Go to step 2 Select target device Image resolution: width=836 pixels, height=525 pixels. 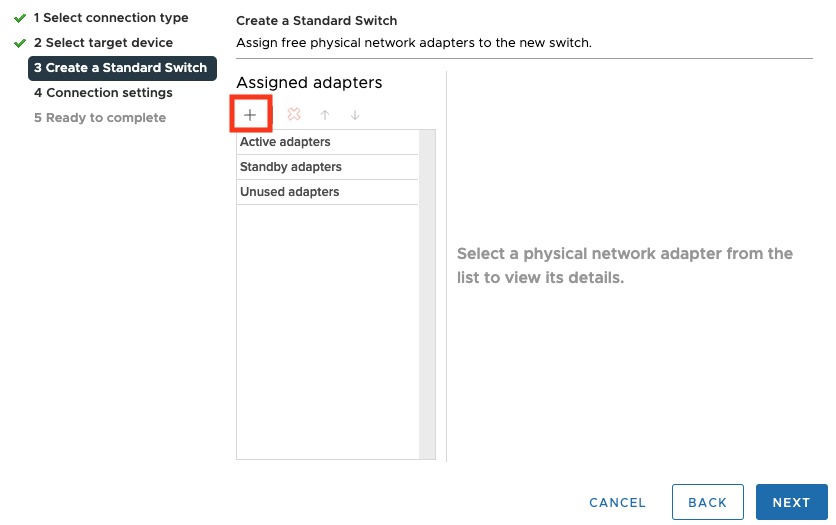pos(103,43)
